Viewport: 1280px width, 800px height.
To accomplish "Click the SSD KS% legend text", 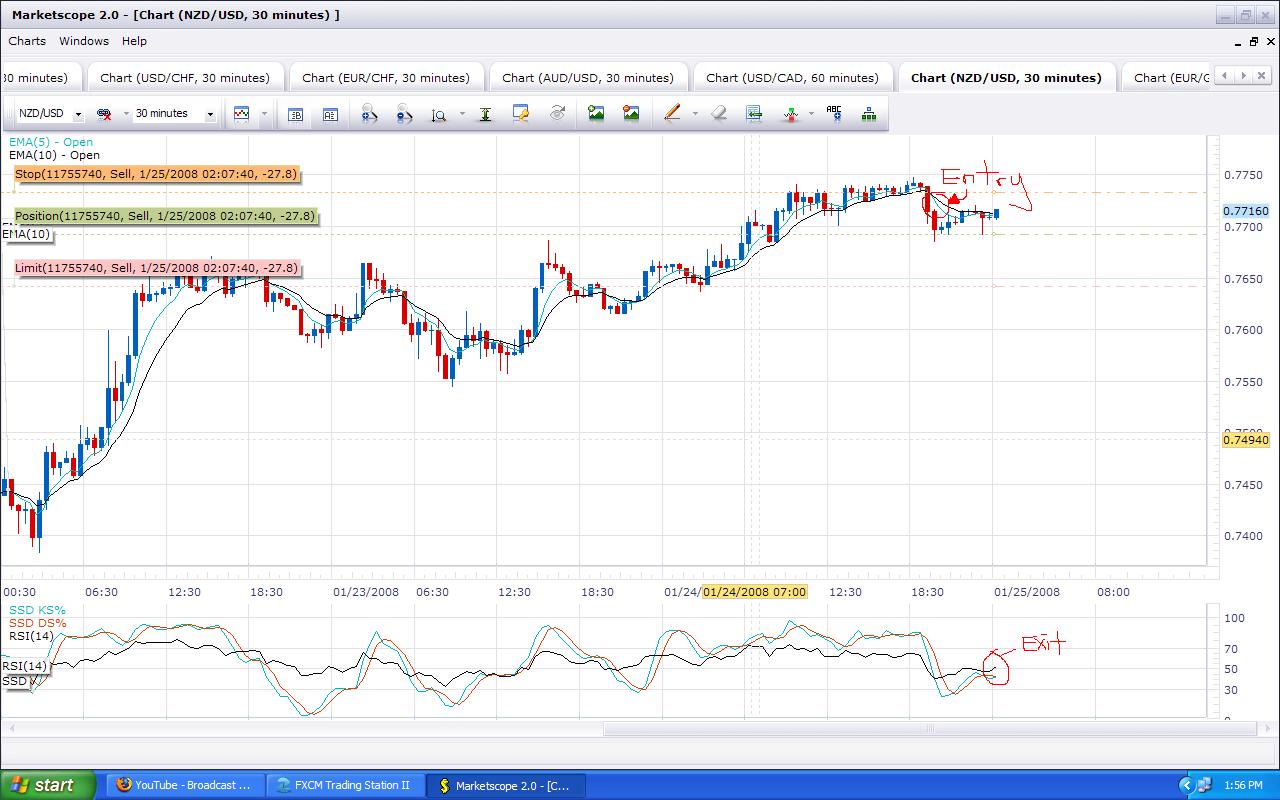I will click(37, 610).
